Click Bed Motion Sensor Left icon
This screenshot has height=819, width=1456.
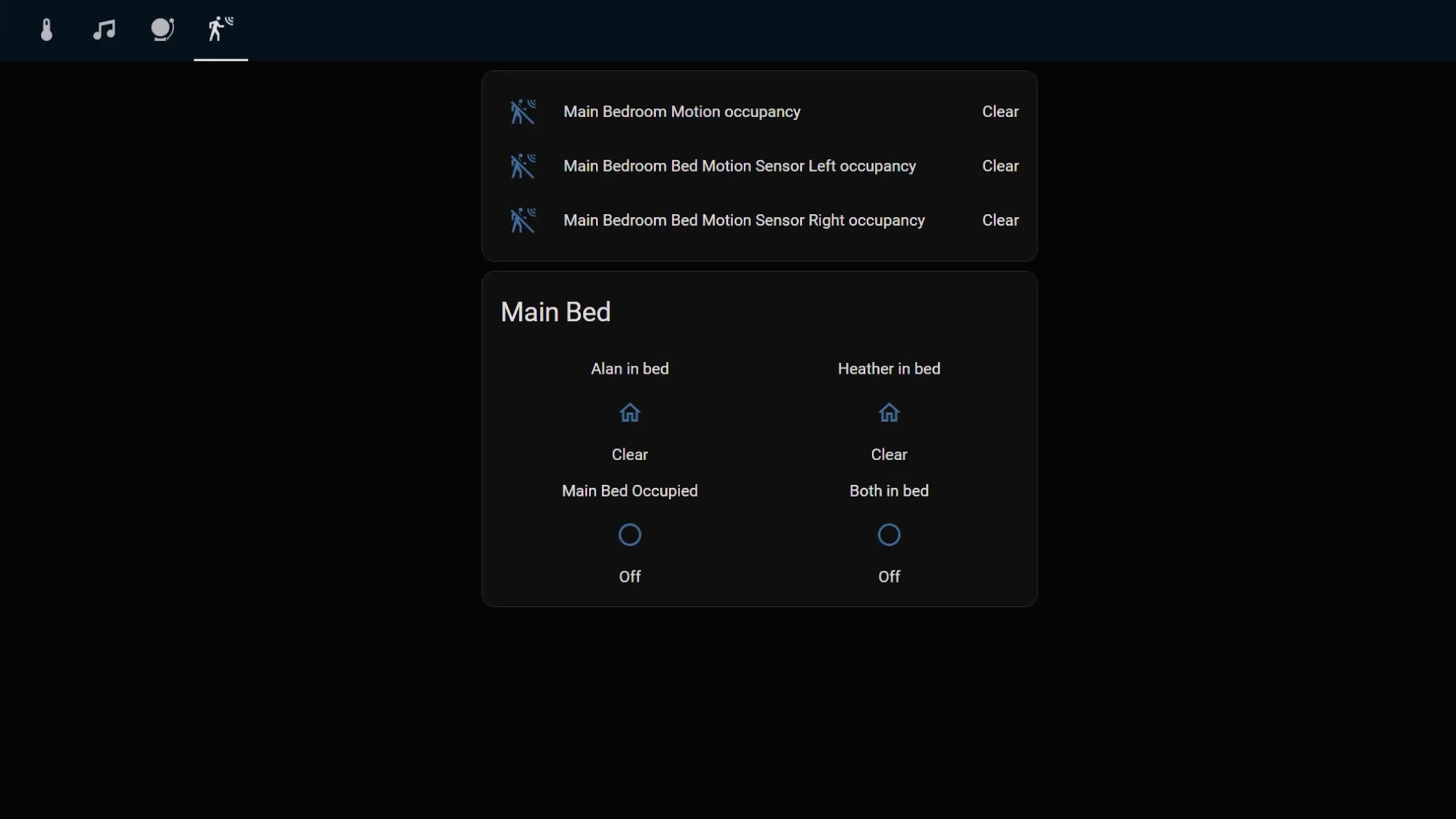(522, 166)
